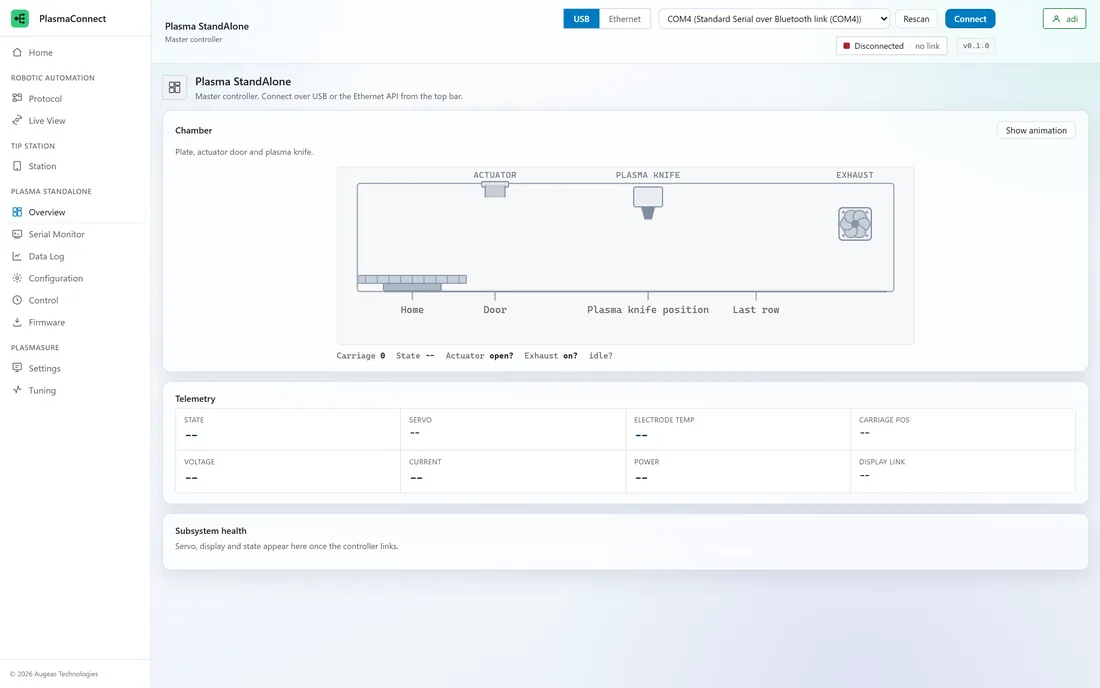This screenshot has width=1100, height=688.
Task: Click the Home position marker label
Action: (412, 309)
